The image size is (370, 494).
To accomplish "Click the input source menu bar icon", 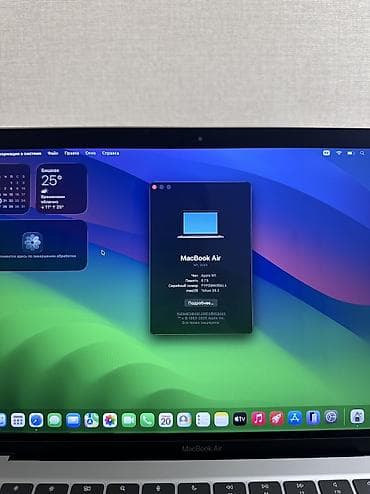I will click(326, 153).
